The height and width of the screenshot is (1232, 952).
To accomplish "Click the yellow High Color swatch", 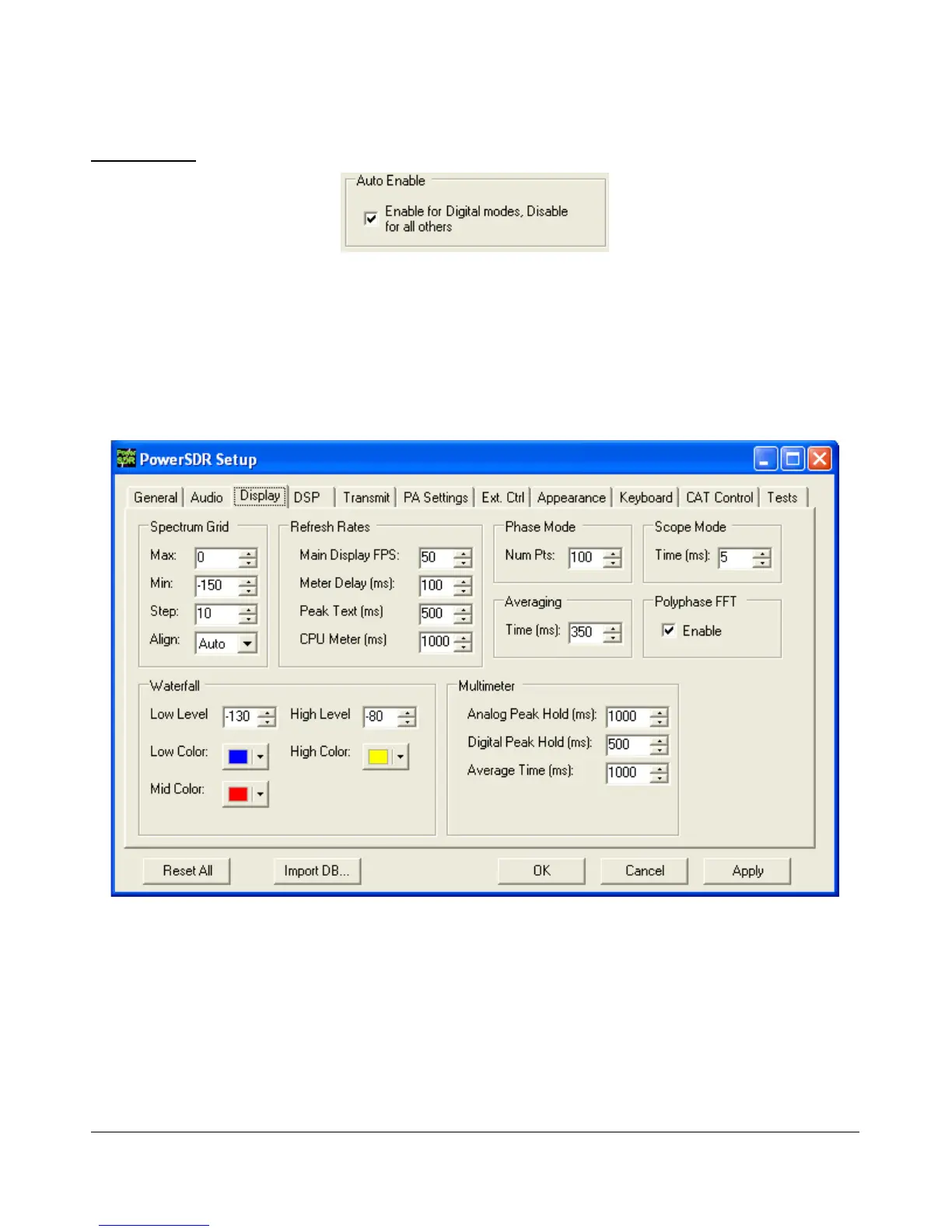I will point(378,757).
